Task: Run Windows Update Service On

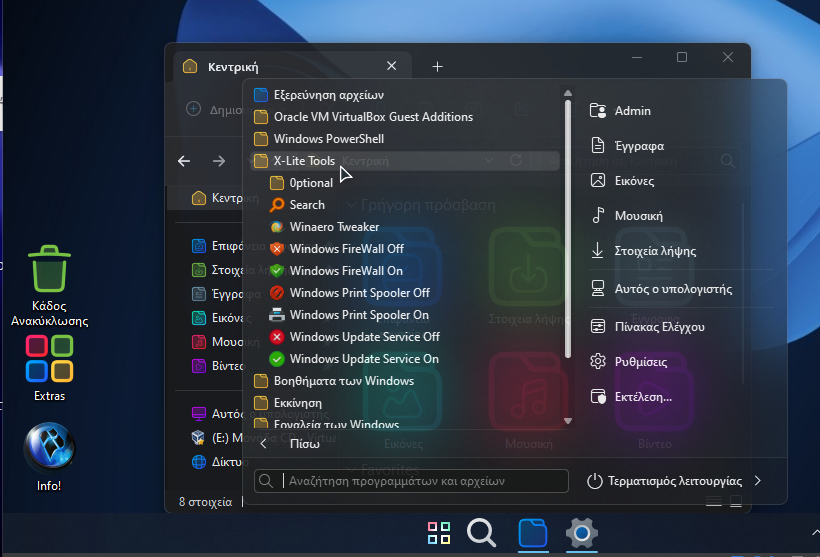Action: 354,358
